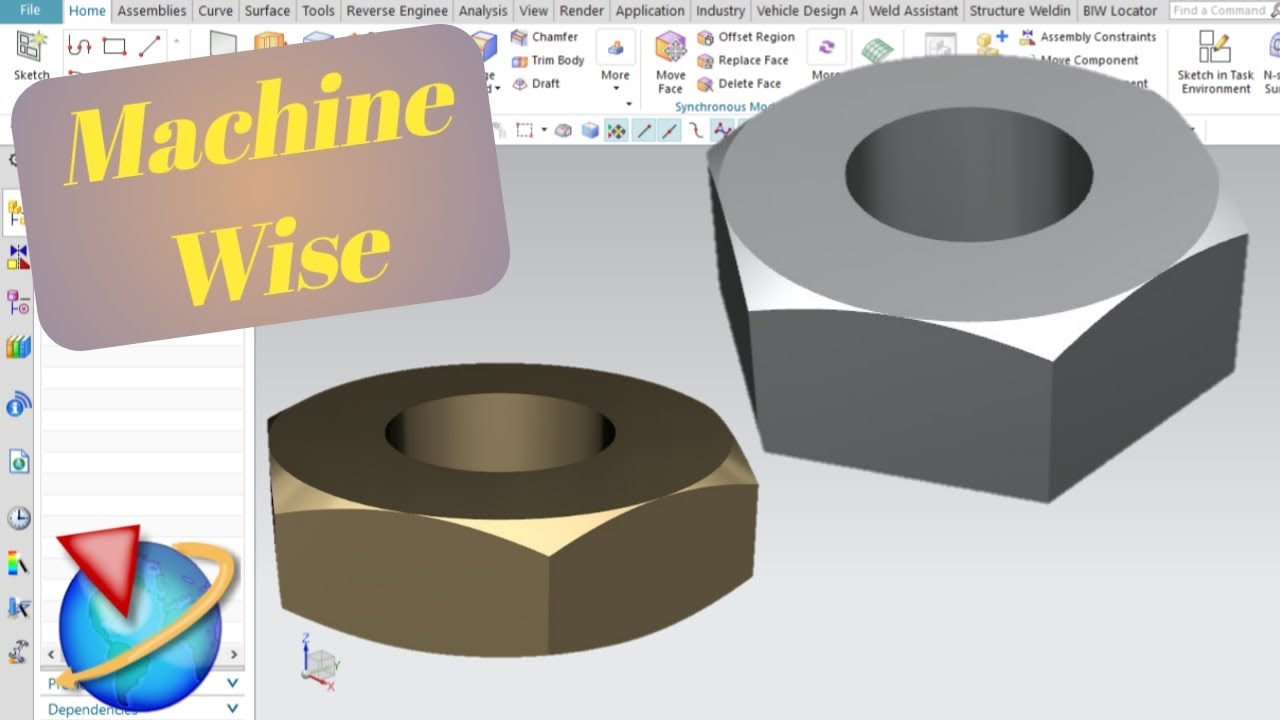Select the Rectangle sketch tool
Screen dimensions: 1280x720
coord(114,46)
